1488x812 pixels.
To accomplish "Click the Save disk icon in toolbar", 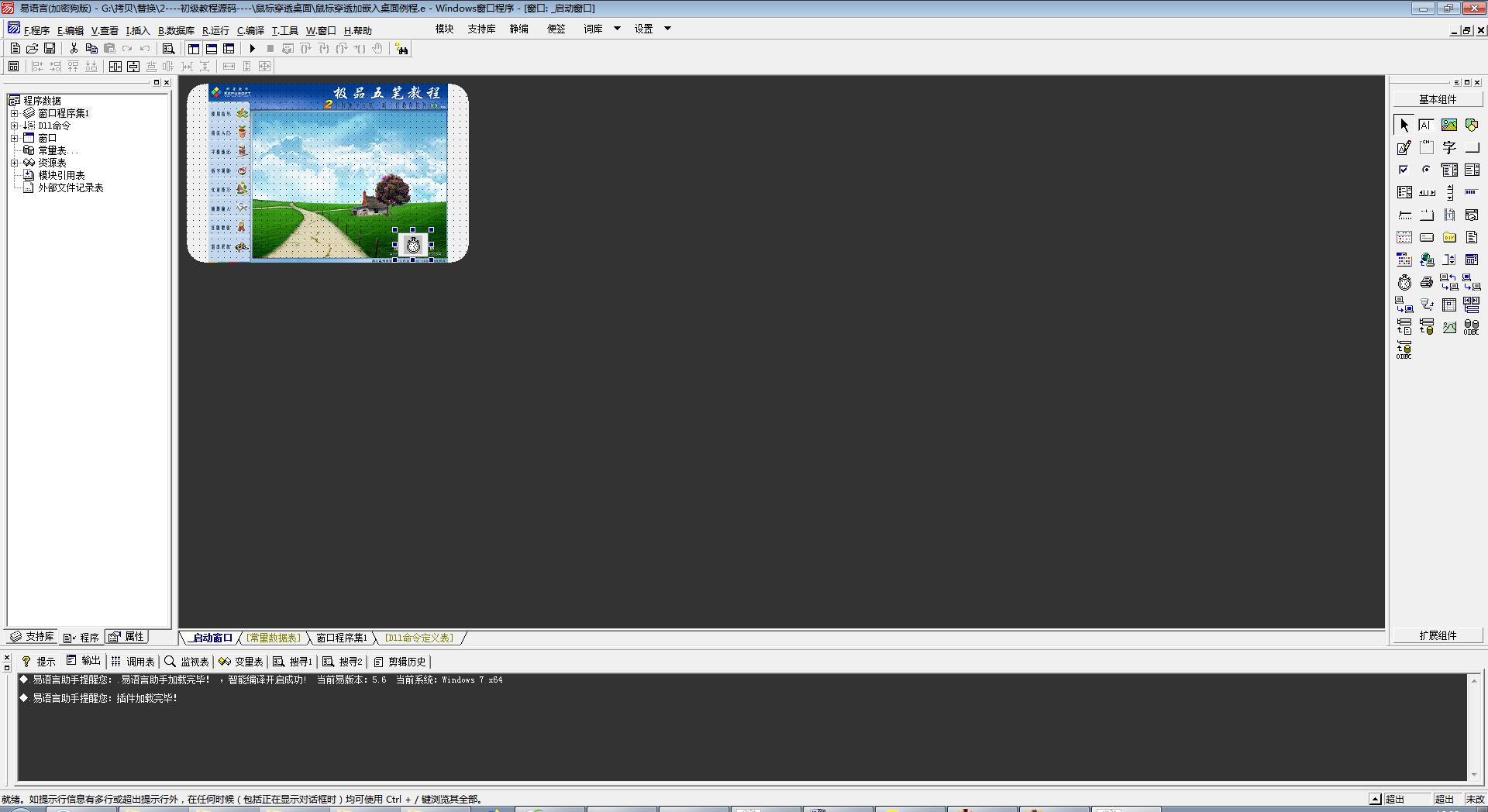I will (50, 49).
